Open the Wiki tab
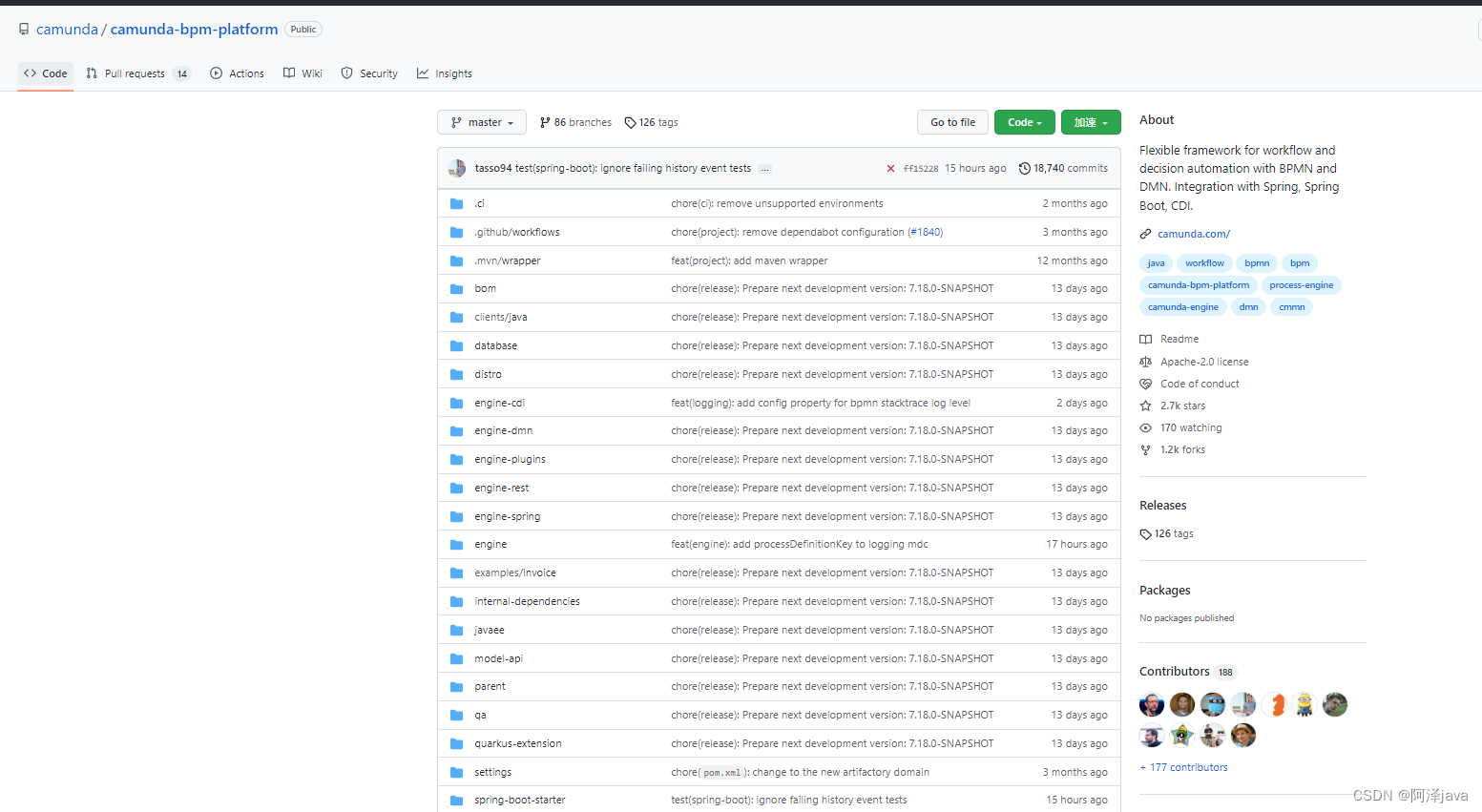Image resolution: width=1482 pixels, height=812 pixels. (303, 73)
